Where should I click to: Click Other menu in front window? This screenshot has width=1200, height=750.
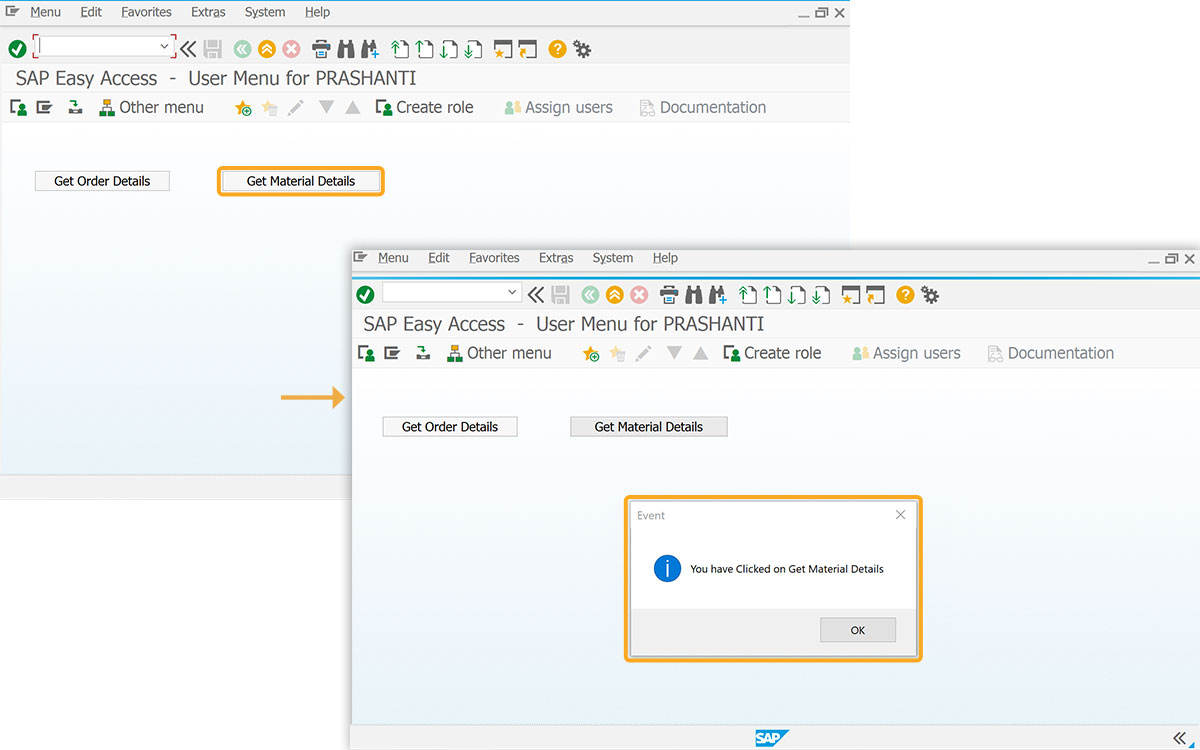click(x=499, y=353)
